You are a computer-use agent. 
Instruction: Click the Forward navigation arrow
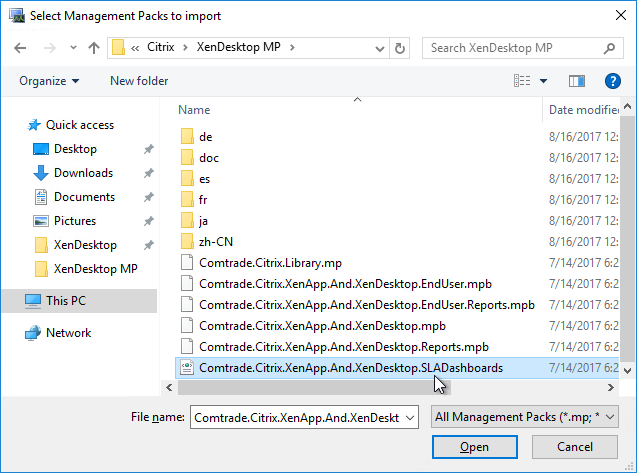(50, 48)
